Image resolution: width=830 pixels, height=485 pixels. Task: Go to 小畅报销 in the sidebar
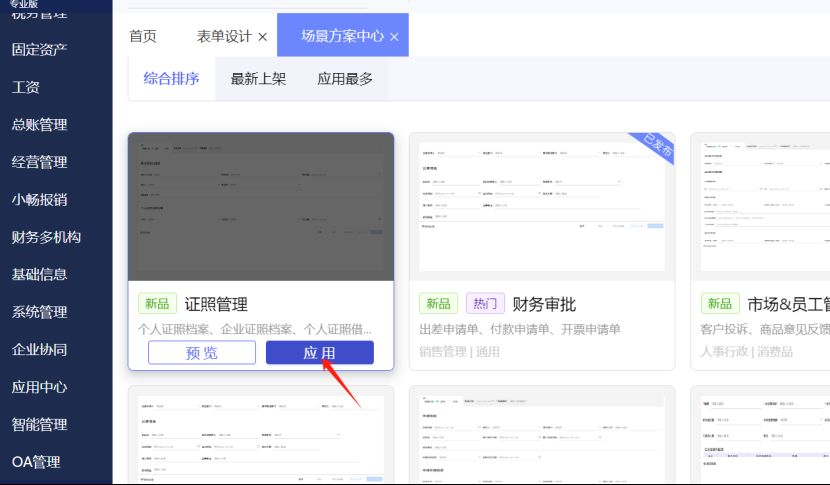(x=40, y=199)
